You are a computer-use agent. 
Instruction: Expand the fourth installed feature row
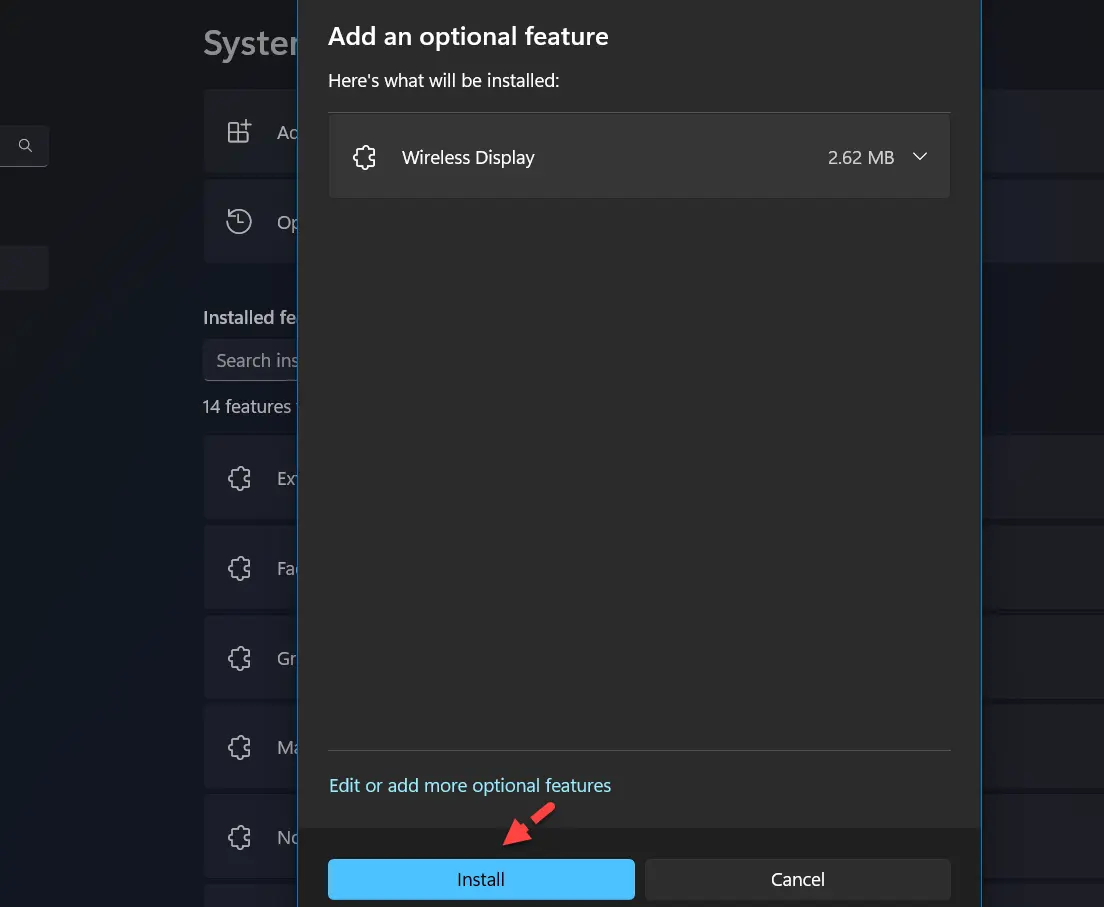point(250,747)
